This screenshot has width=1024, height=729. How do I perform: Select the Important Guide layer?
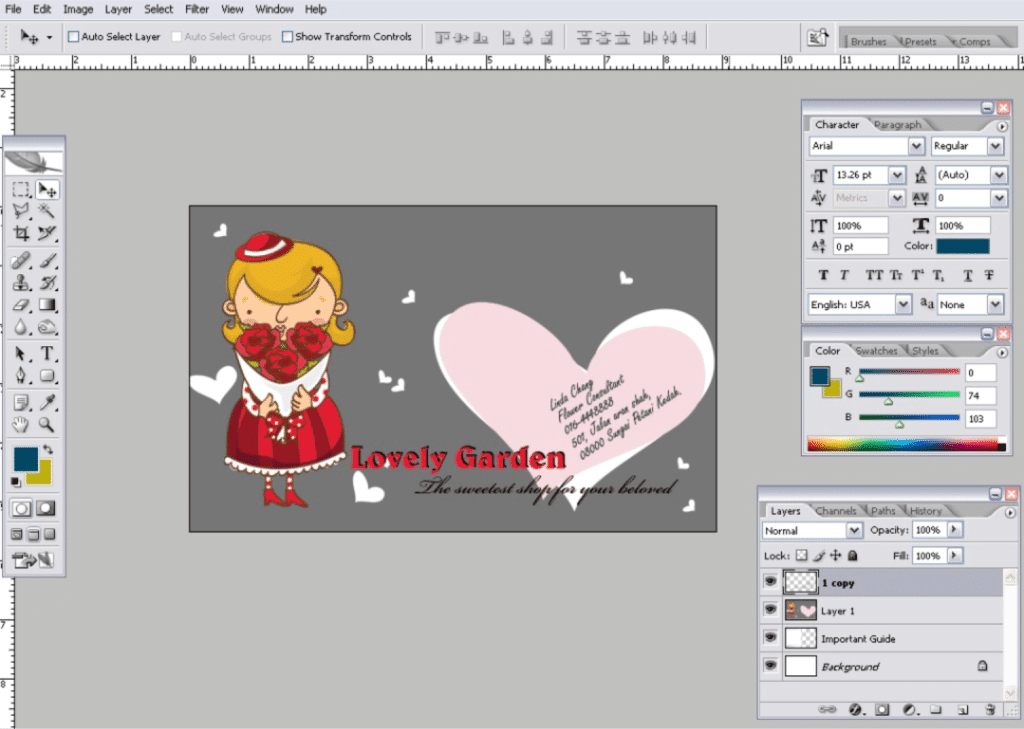[858, 639]
